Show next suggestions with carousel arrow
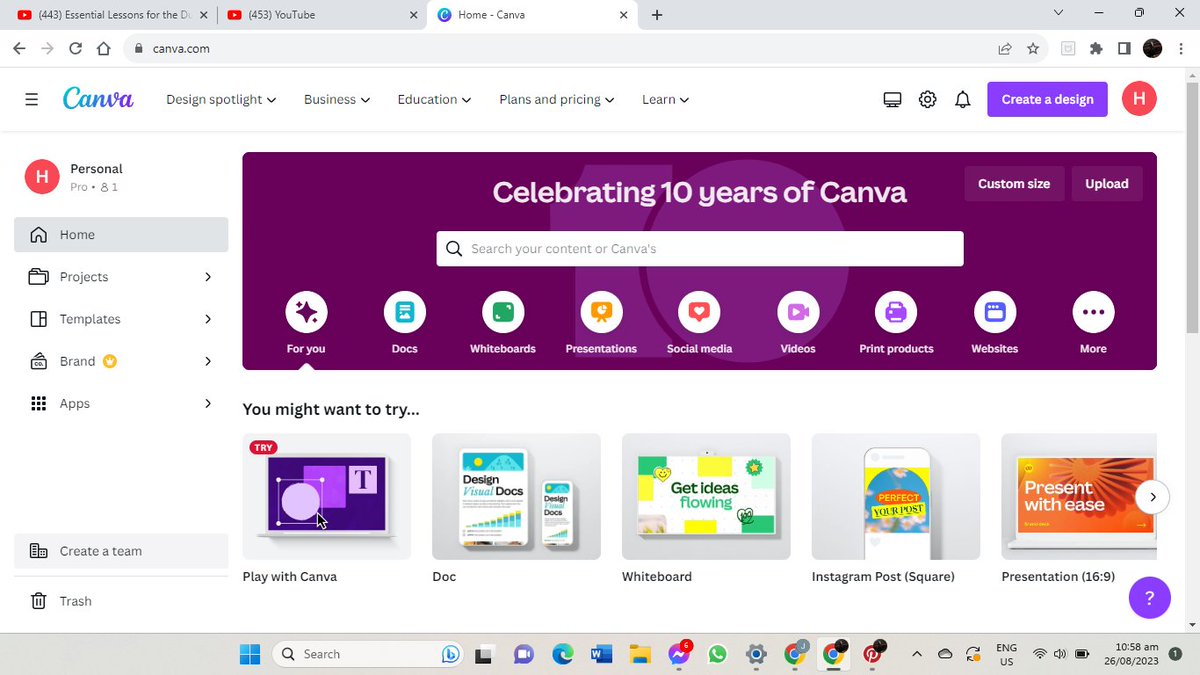The height and width of the screenshot is (675, 1200). point(1153,497)
